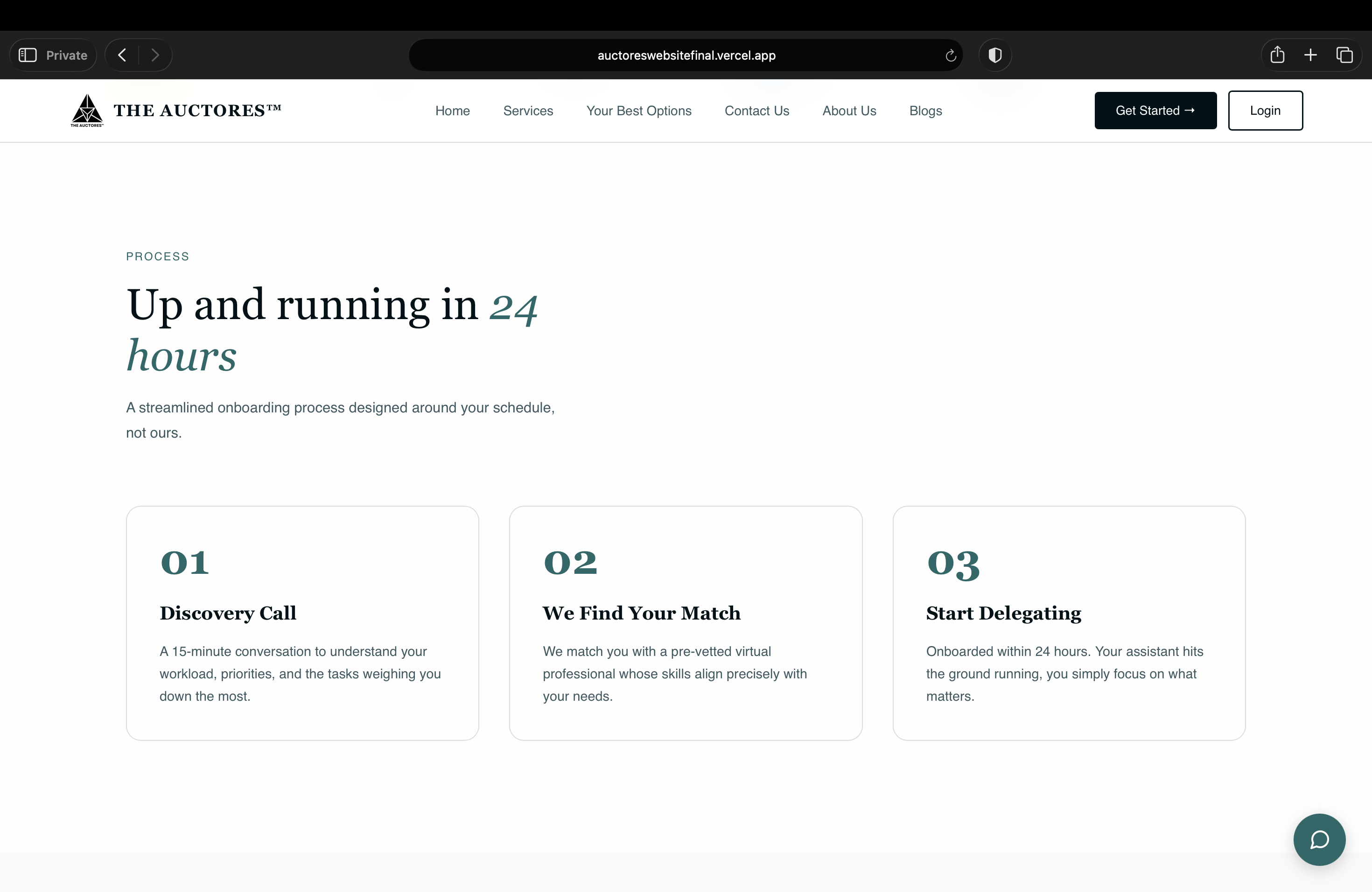Open the Blogs nav link
This screenshot has width=1372, height=892.
pos(925,111)
